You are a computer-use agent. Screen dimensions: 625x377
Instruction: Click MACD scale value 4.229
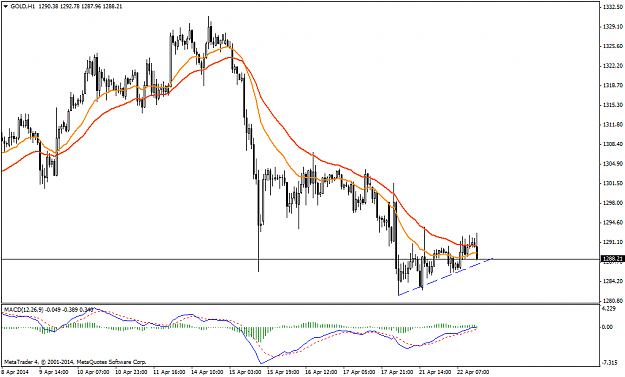(x=610, y=308)
